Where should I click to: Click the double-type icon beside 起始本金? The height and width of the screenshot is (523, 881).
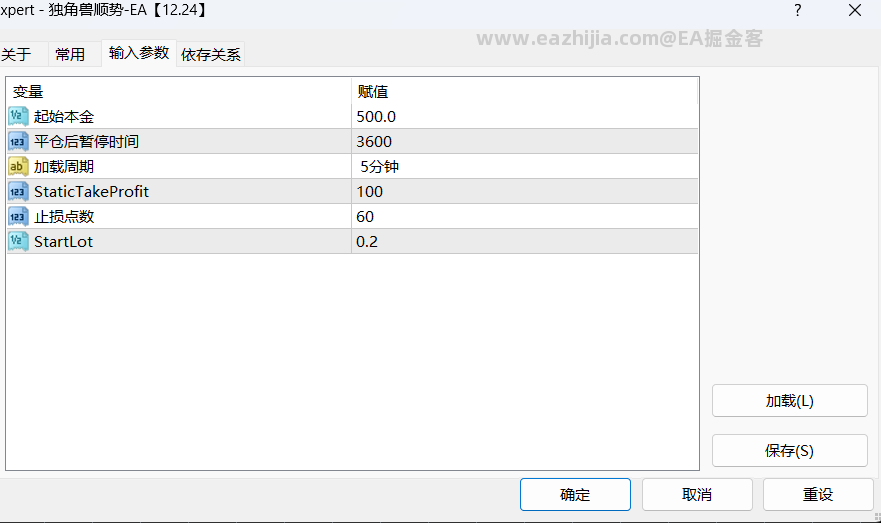(18, 116)
